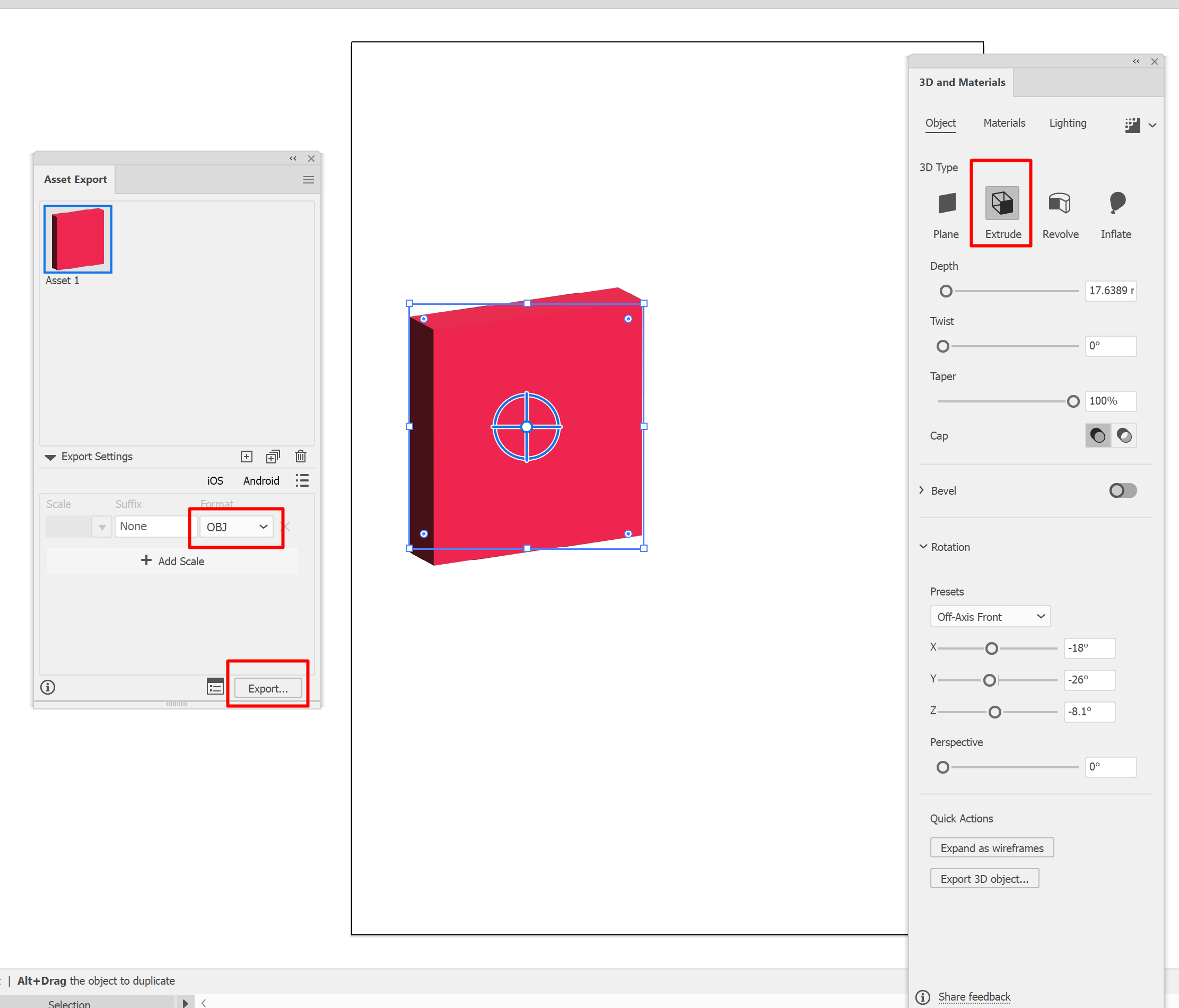Screen dimensions: 1179x1008
Task: Click the Export 3D object button
Action: tap(984, 879)
